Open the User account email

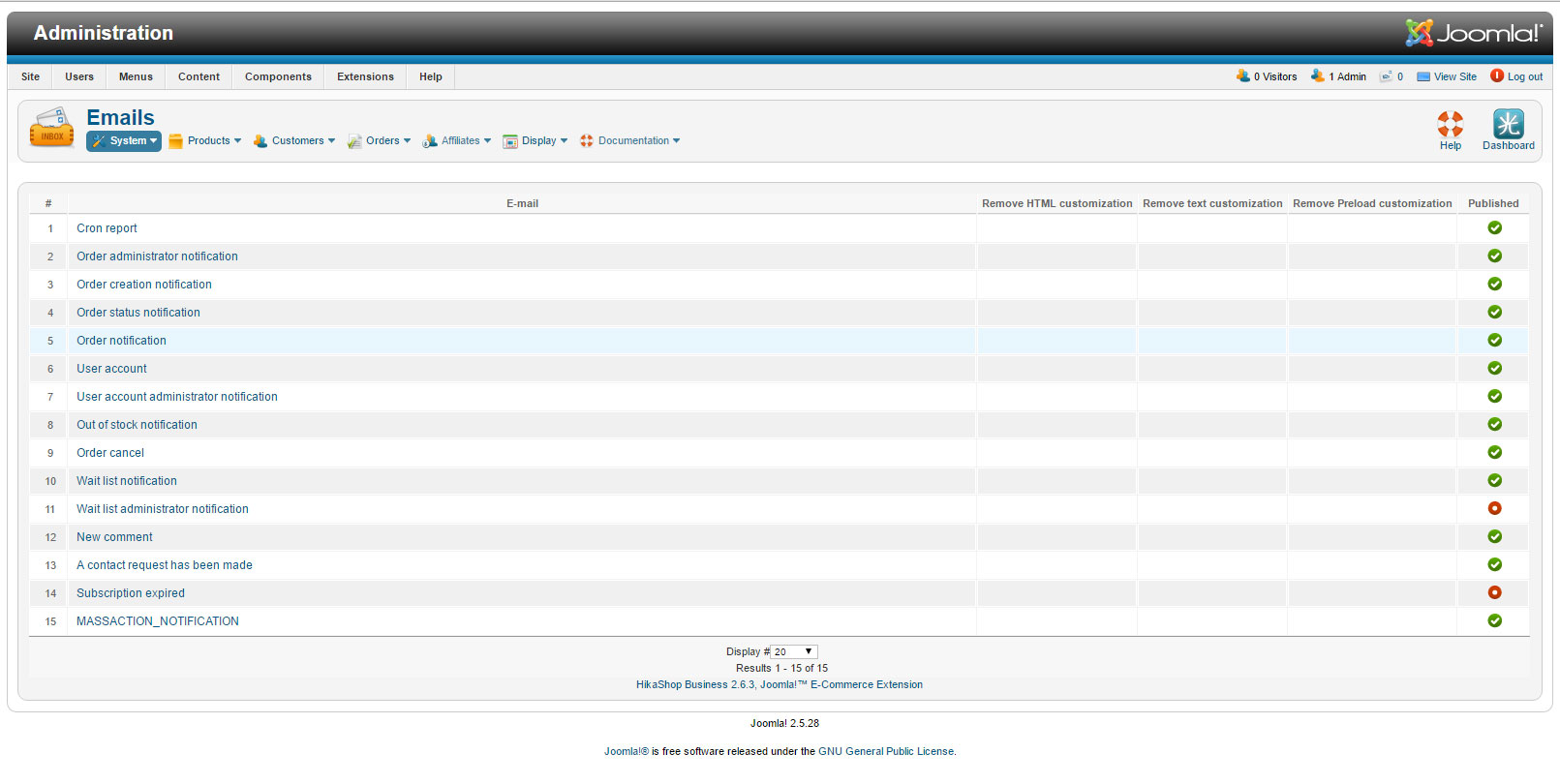tap(111, 369)
